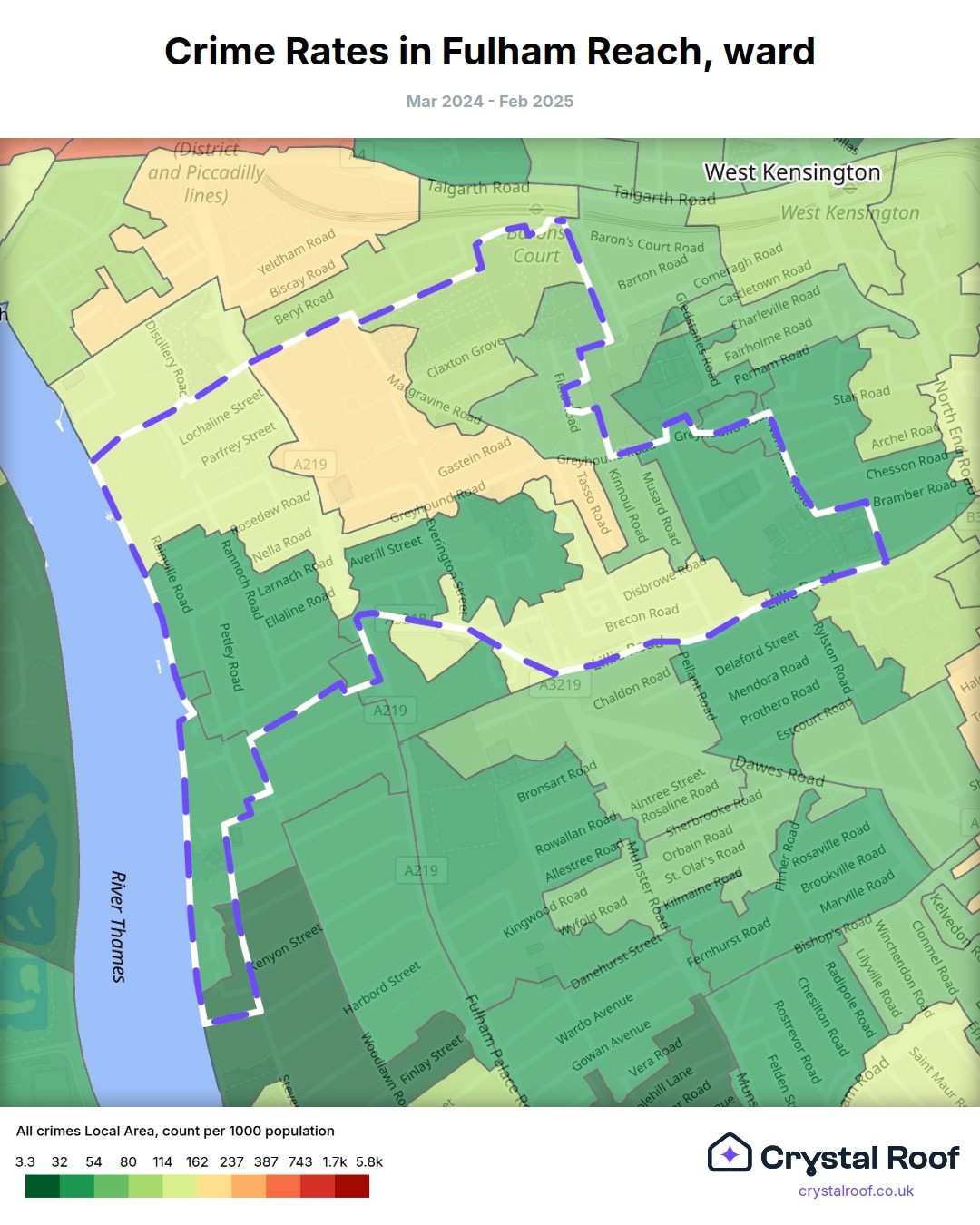Select the Kenyon Street label

click(x=286, y=946)
